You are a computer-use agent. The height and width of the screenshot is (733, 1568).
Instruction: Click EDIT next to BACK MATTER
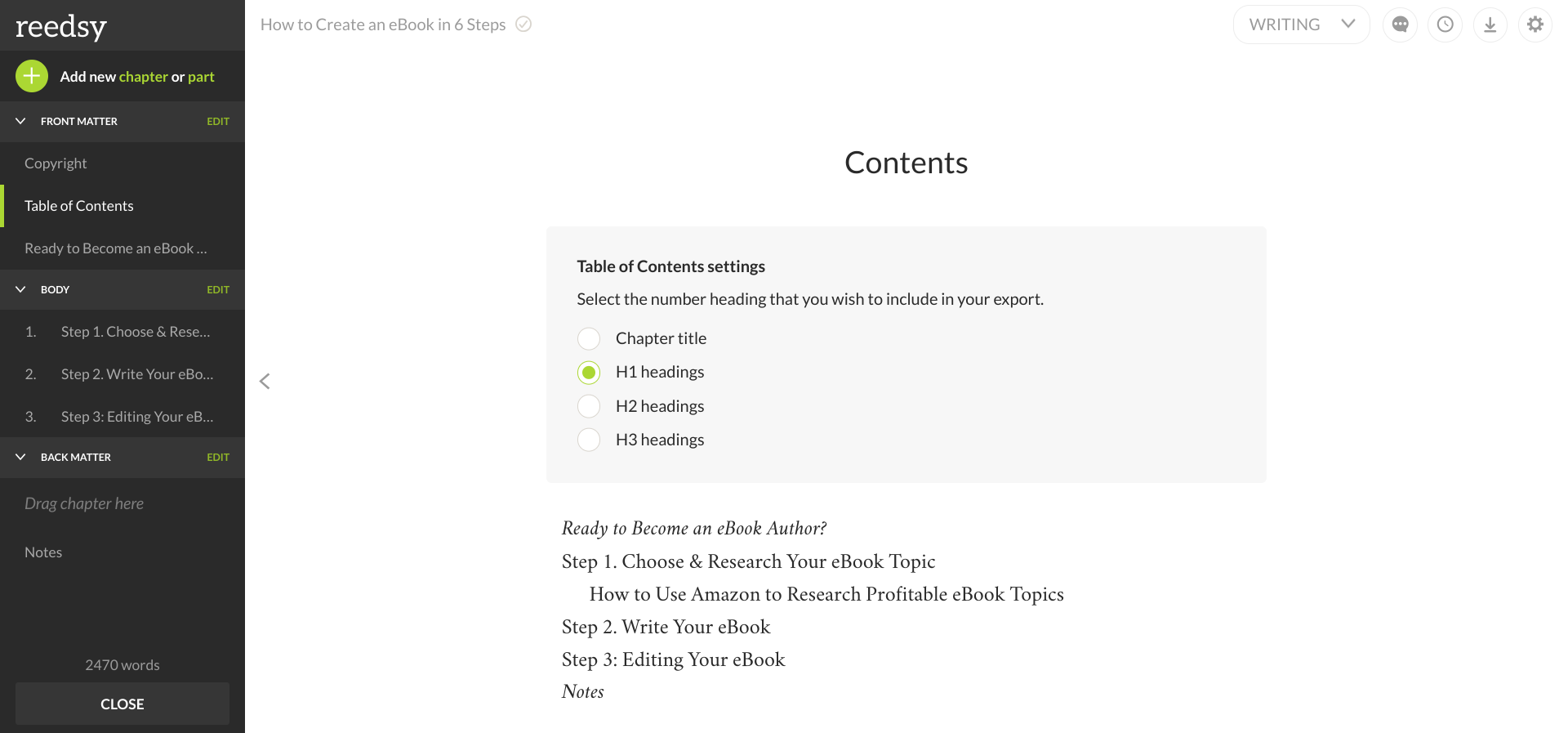coord(218,457)
